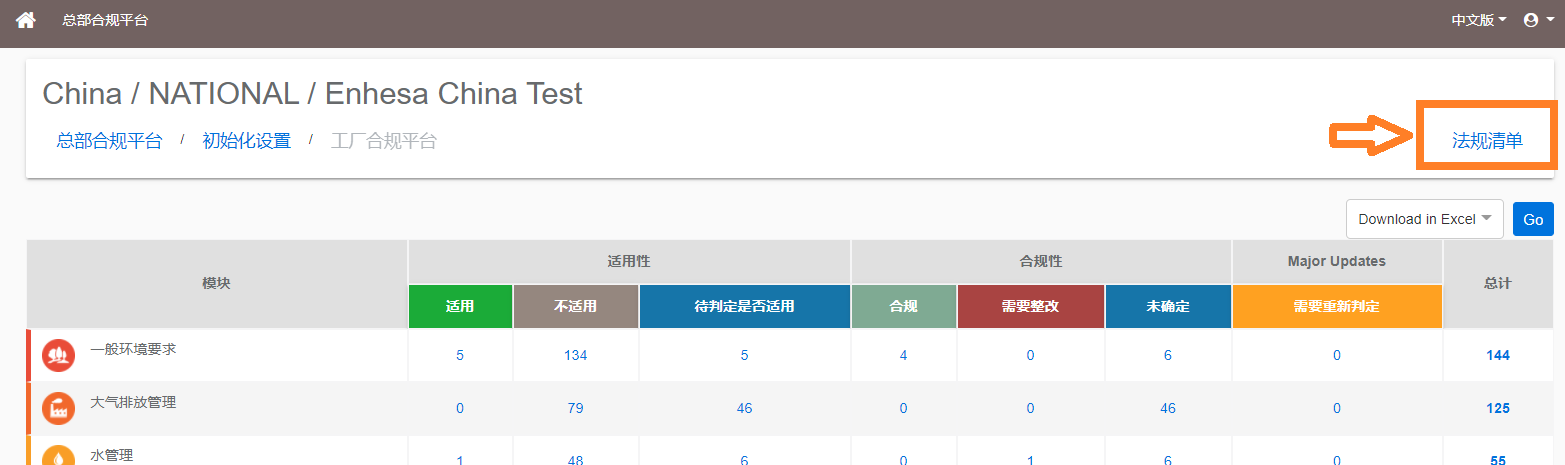The width and height of the screenshot is (1565, 465).
Task: Open the 法规清单 link
Action: tap(1487, 141)
